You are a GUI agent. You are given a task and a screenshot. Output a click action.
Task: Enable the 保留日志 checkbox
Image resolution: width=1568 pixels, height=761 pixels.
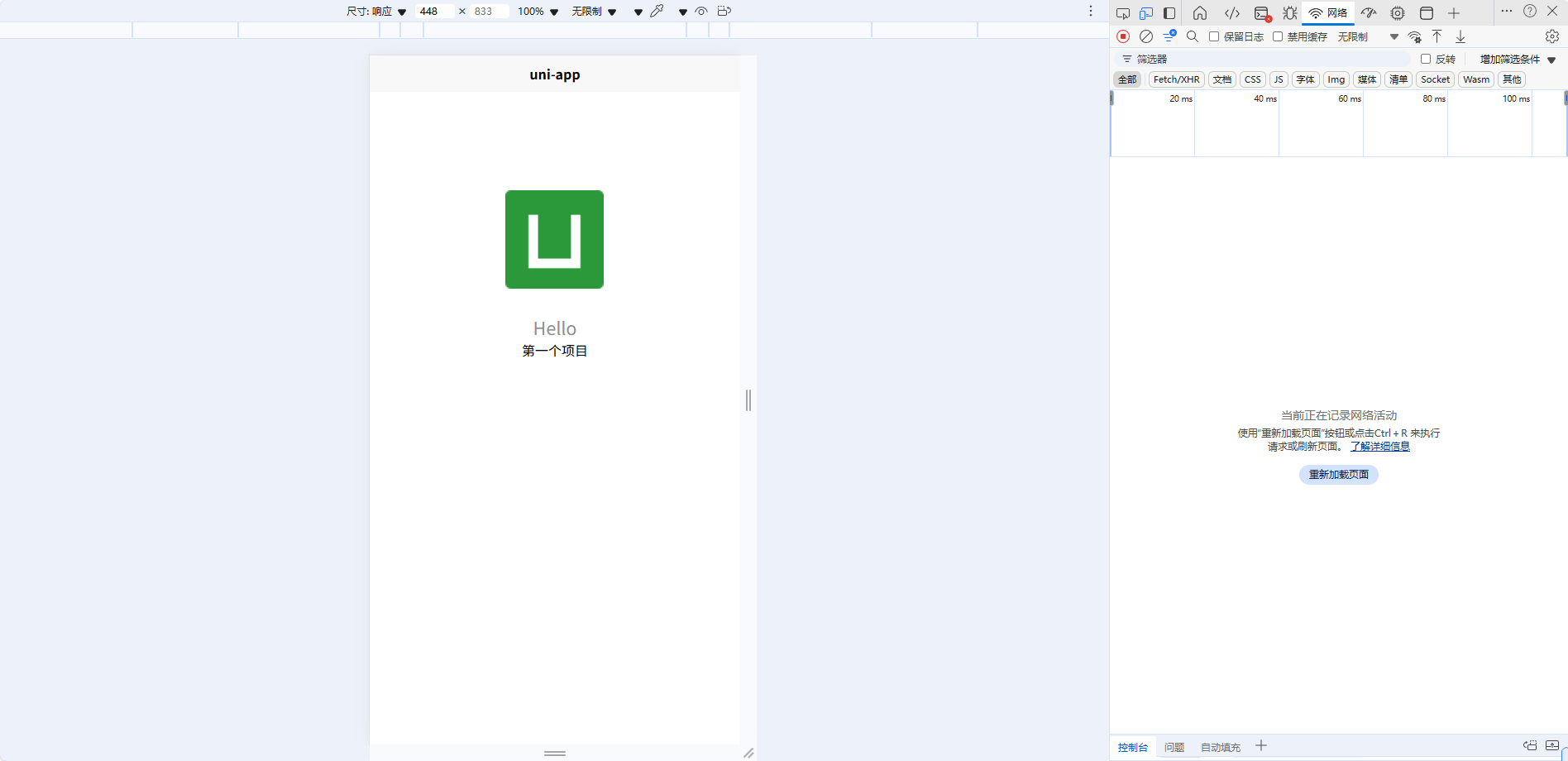pos(1214,36)
